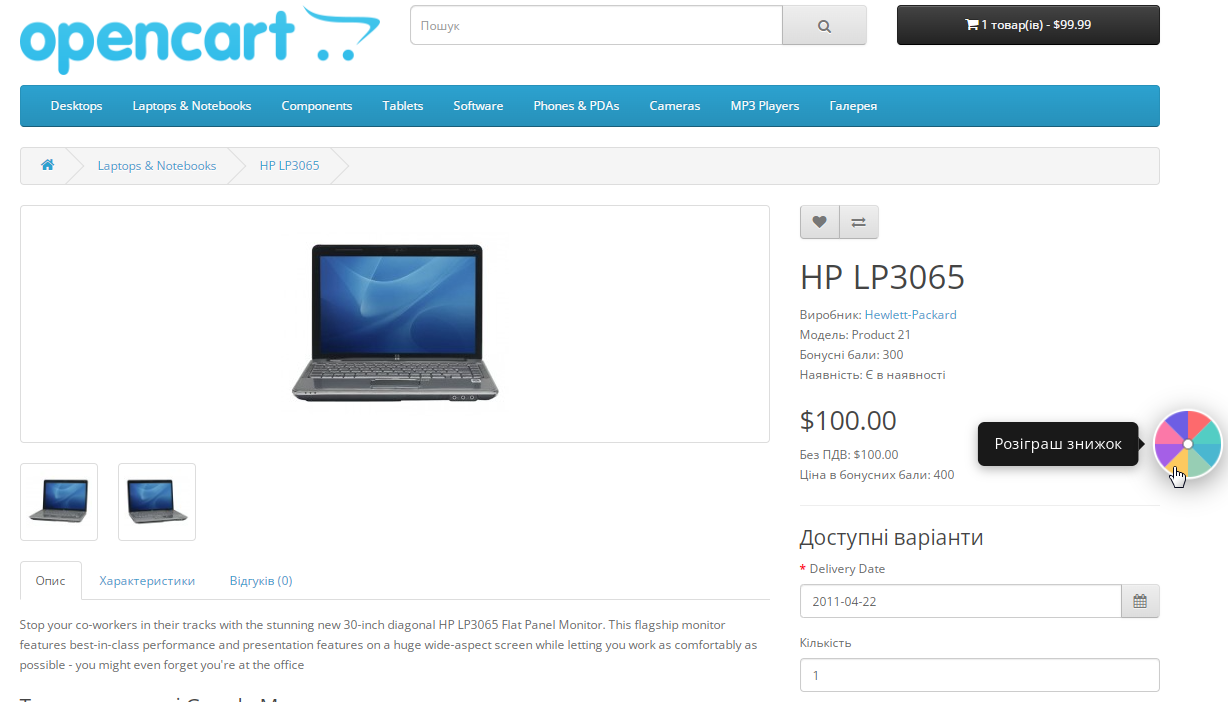This screenshot has height=702, width=1228.
Task: Switch to the Відгуків (0) tab
Action: coord(261,580)
